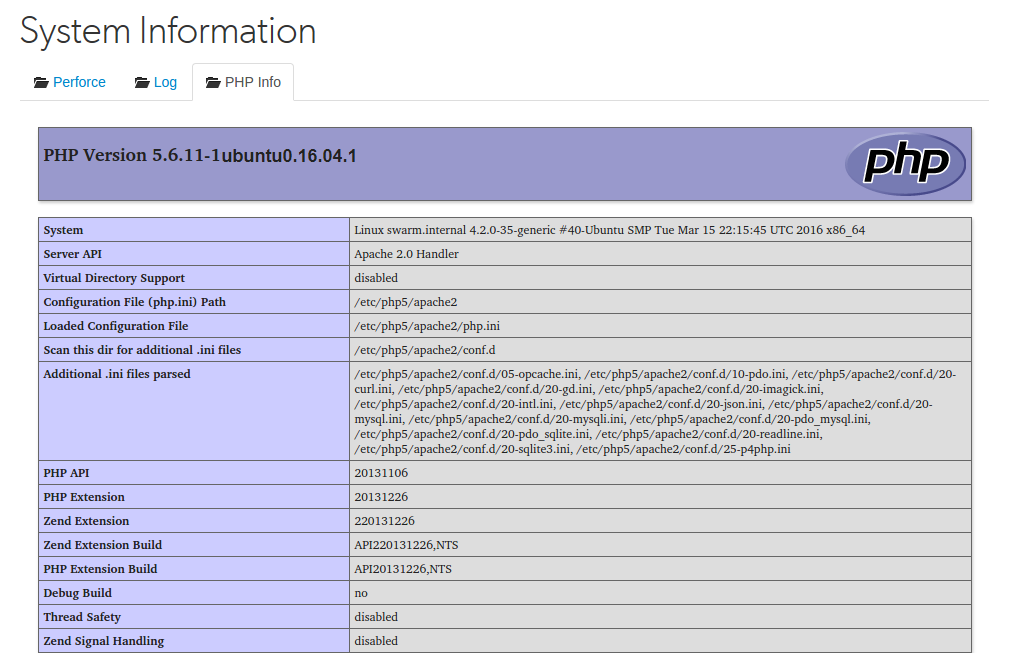Image resolution: width=1009 pixels, height=653 pixels.
Task: Switch to the Log tab
Action: click(x=156, y=82)
